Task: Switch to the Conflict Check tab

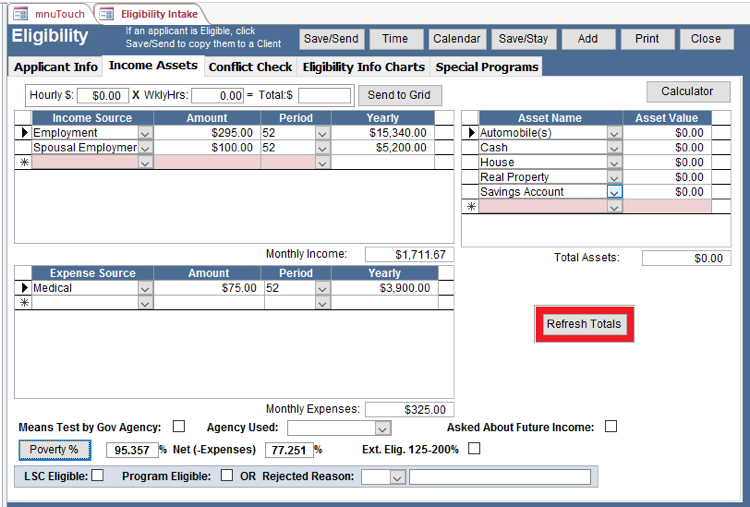Action: (250, 67)
